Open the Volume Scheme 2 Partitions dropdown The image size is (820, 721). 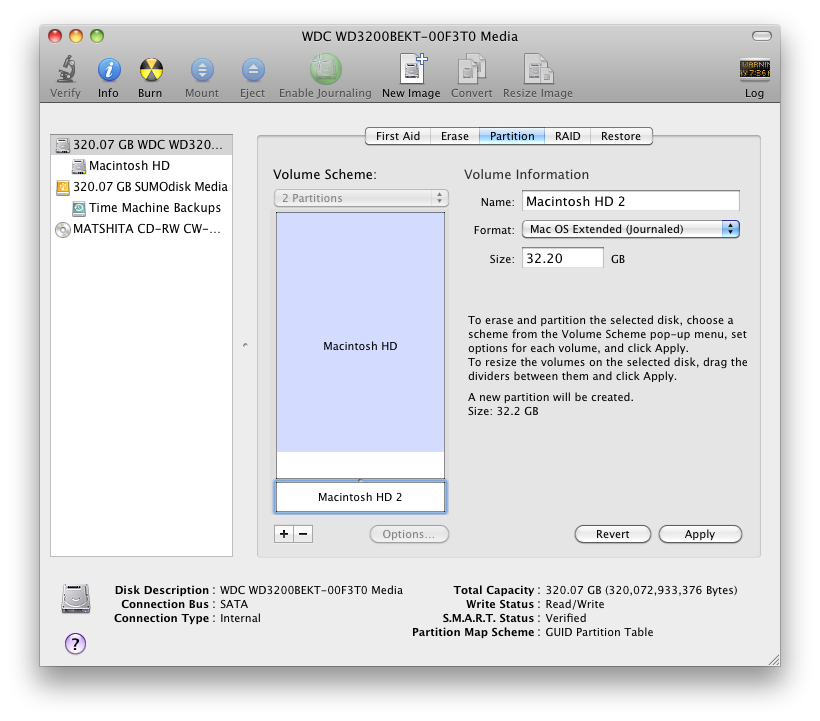point(361,198)
